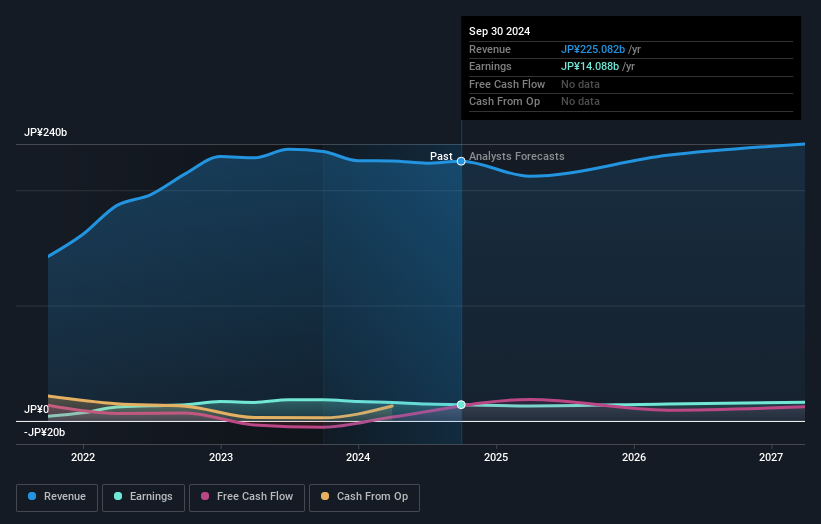The width and height of the screenshot is (821, 524).
Task: Select the 2026 x-axis label
Action: [634, 458]
